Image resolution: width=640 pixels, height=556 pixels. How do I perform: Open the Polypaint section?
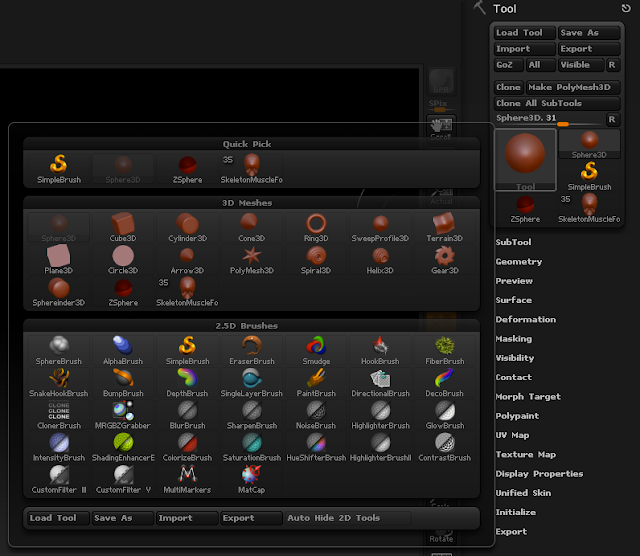coord(517,416)
